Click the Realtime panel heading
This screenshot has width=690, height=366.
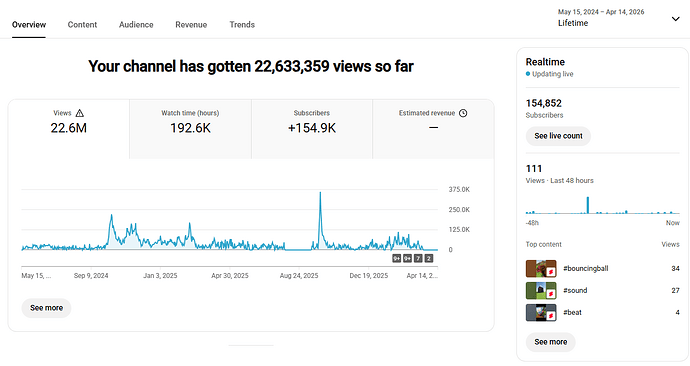(x=545, y=62)
